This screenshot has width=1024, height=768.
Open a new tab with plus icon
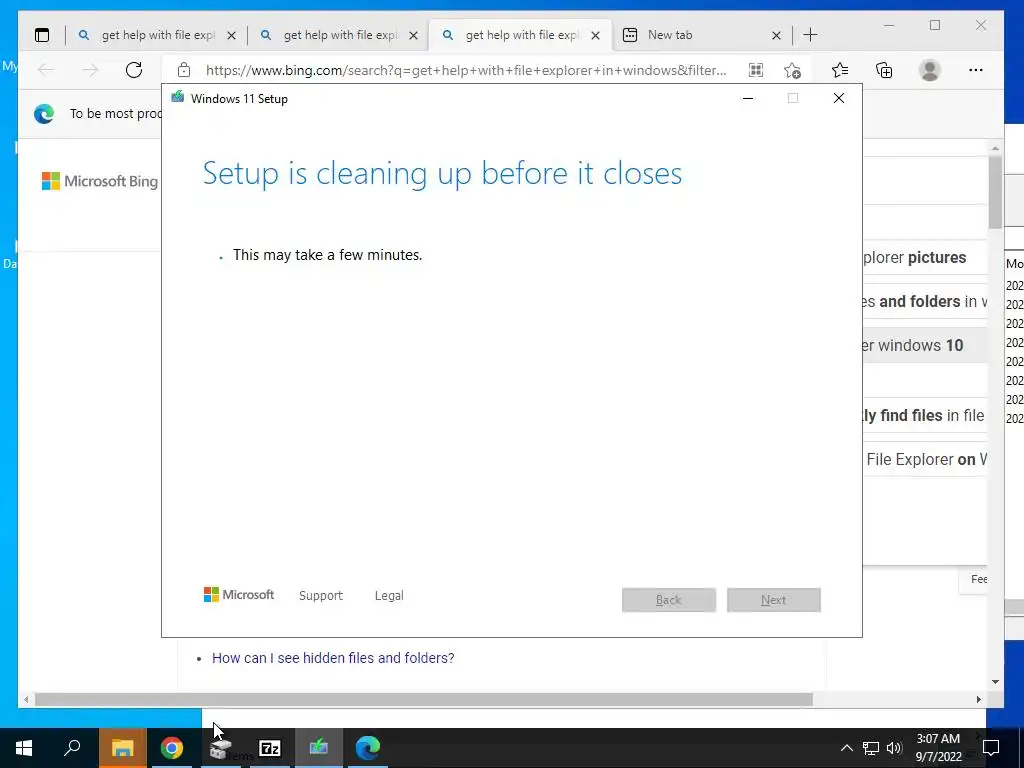click(810, 35)
